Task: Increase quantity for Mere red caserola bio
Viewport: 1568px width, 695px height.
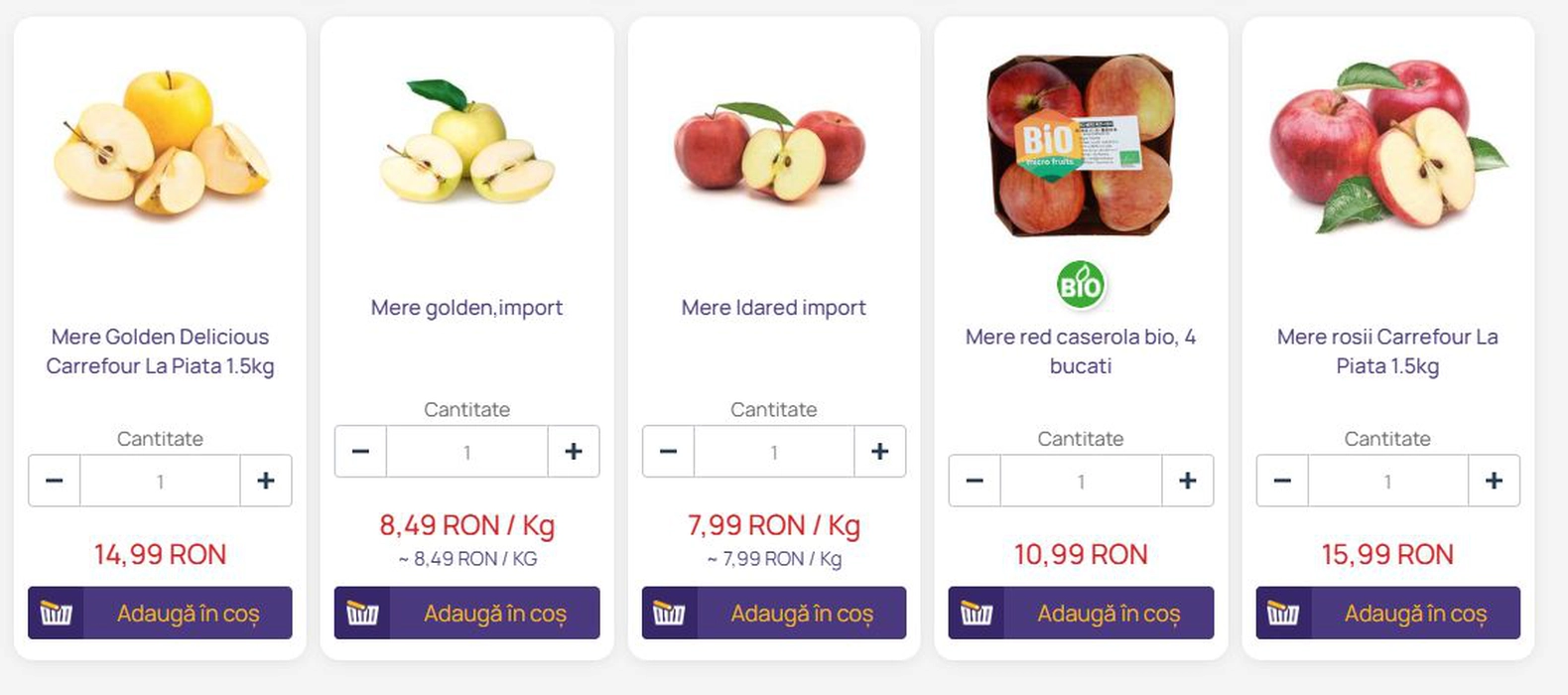Action: pos(1187,481)
